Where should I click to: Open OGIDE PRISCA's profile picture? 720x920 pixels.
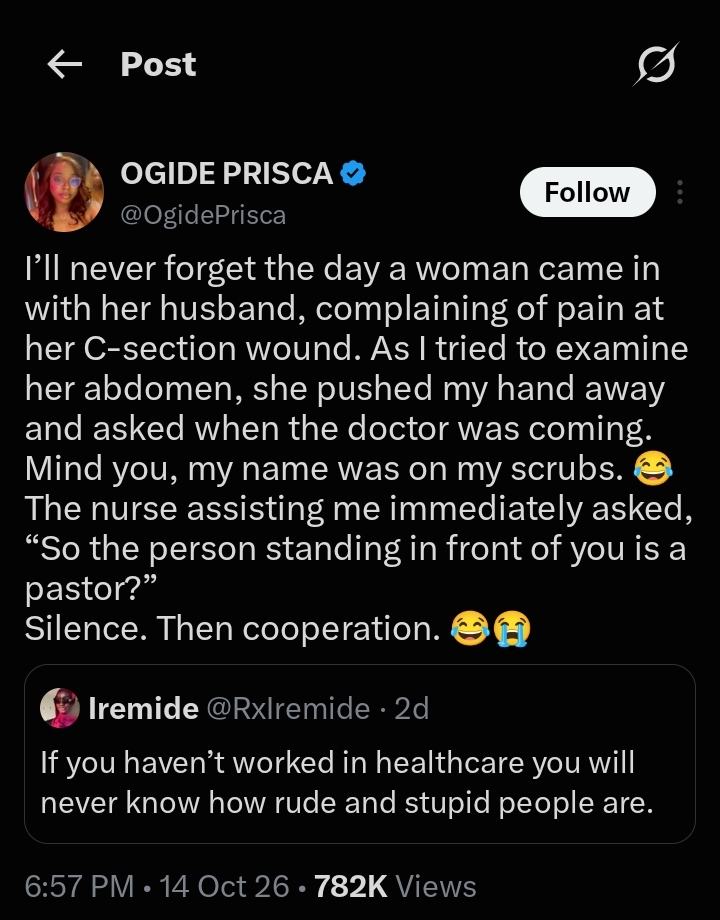(x=64, y=192)
